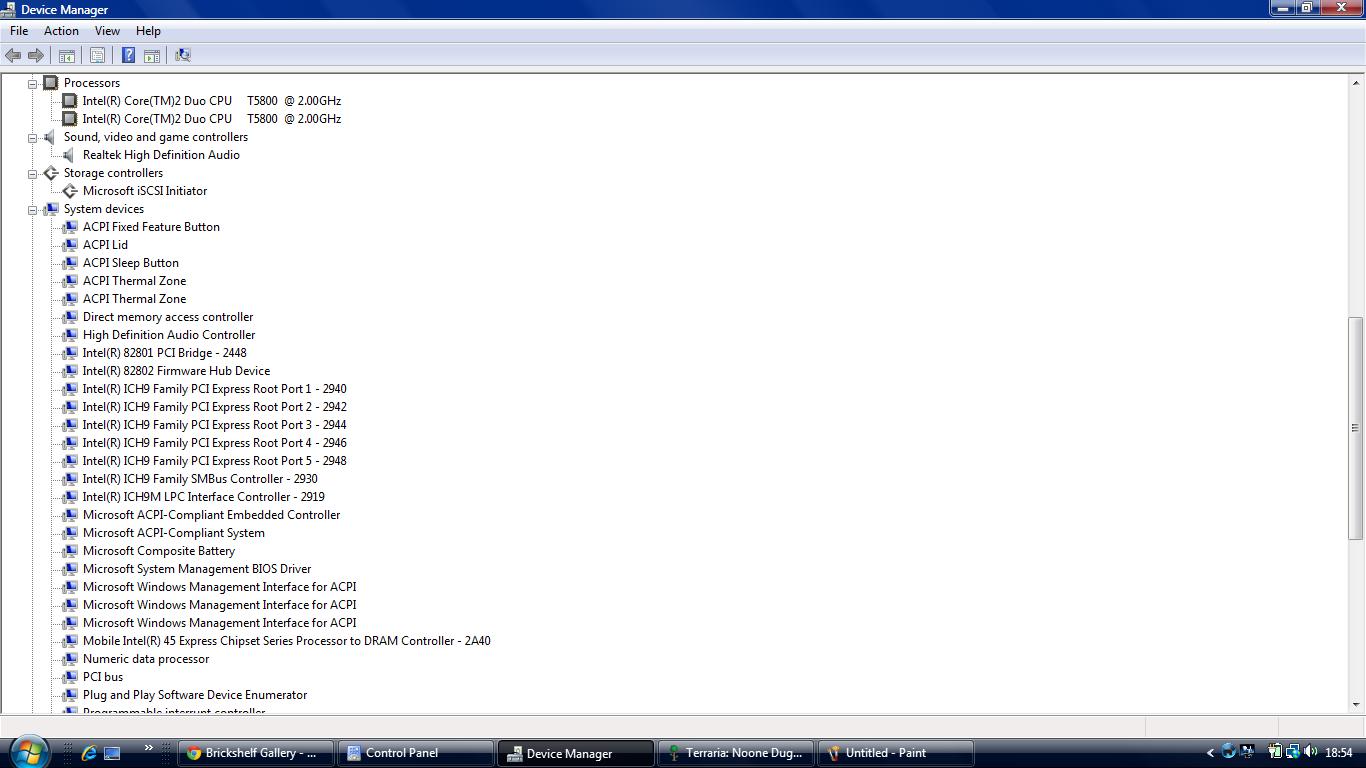The image size is (1366, 768).
Task: Switch to Untitled - Paint taskbar button
Action: tap(896, 753)
